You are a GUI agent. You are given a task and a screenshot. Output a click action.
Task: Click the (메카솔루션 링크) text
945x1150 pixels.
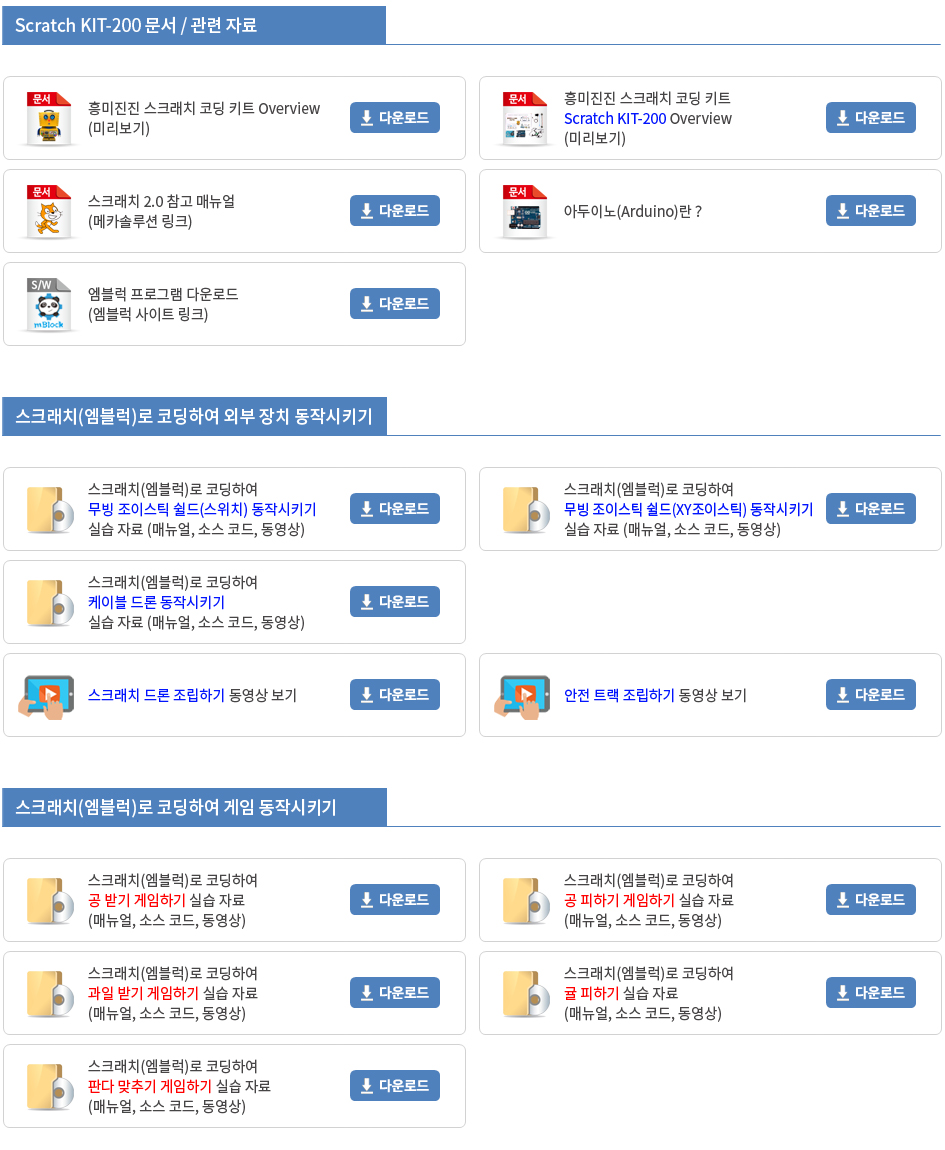140,221
